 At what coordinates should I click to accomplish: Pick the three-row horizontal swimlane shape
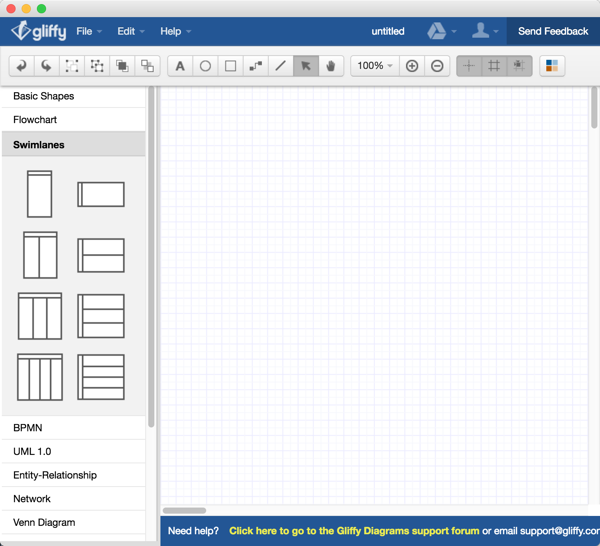tap(101, 316)
